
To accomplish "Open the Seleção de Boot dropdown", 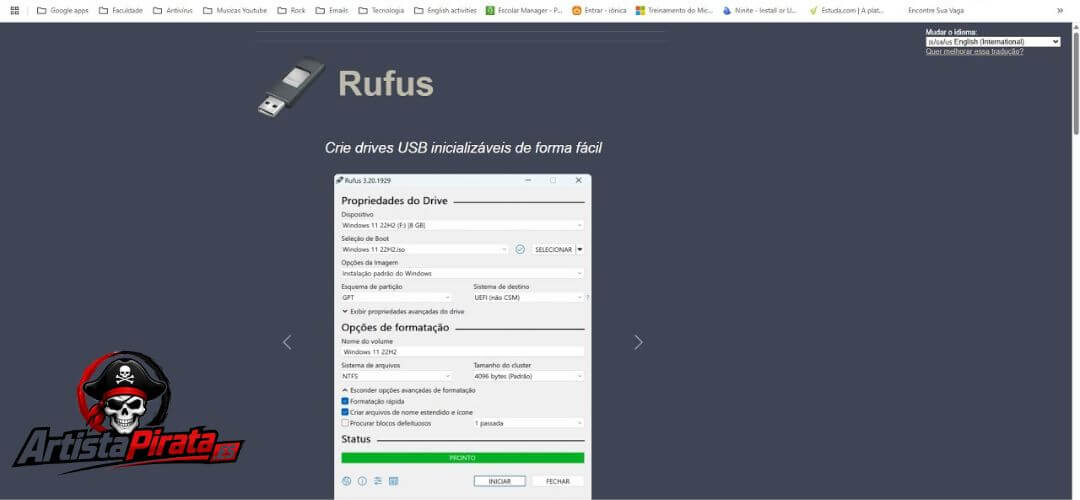I will pos(425,249).
